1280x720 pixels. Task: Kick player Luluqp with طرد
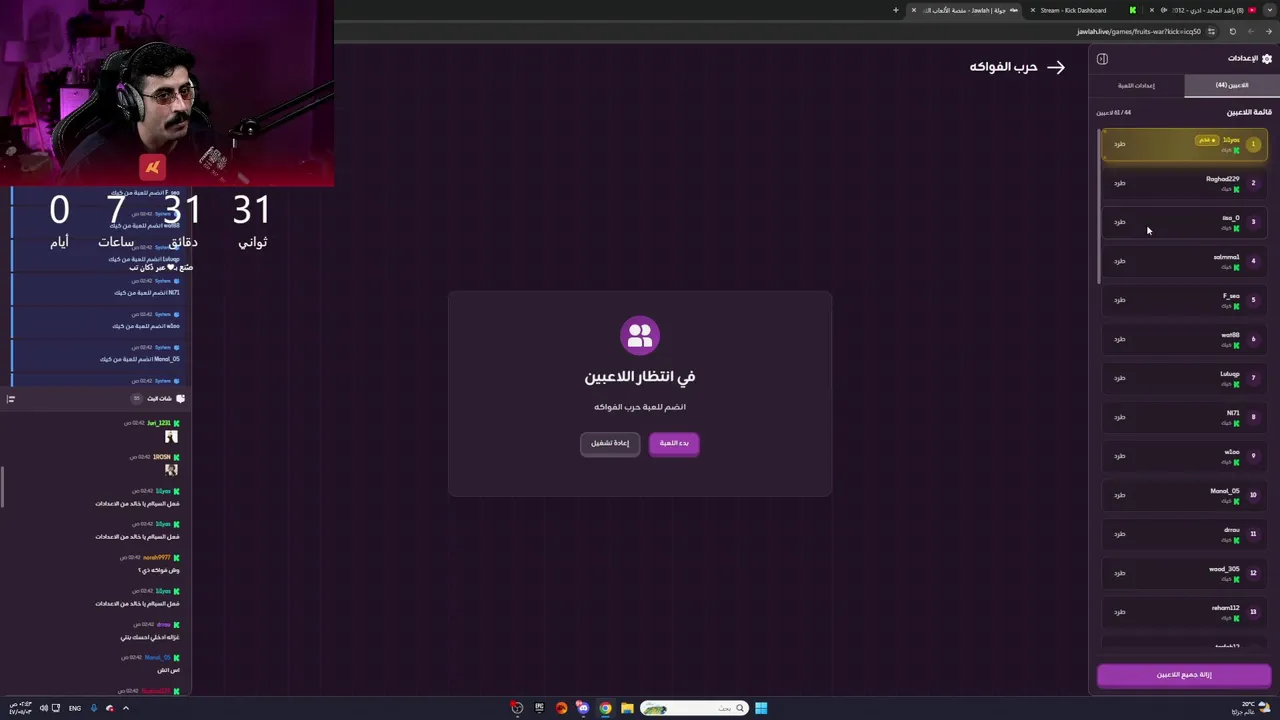[x=1120, y=378]
